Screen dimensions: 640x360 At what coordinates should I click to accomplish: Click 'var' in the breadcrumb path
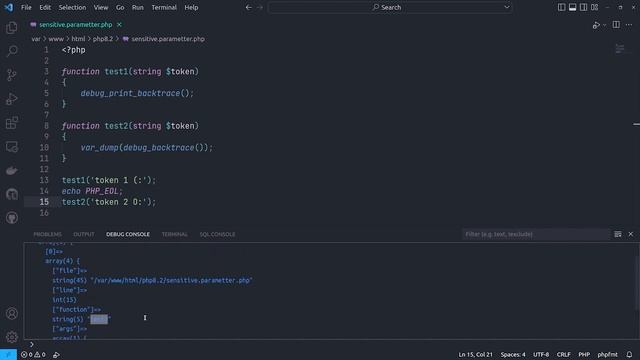point(36,39)
